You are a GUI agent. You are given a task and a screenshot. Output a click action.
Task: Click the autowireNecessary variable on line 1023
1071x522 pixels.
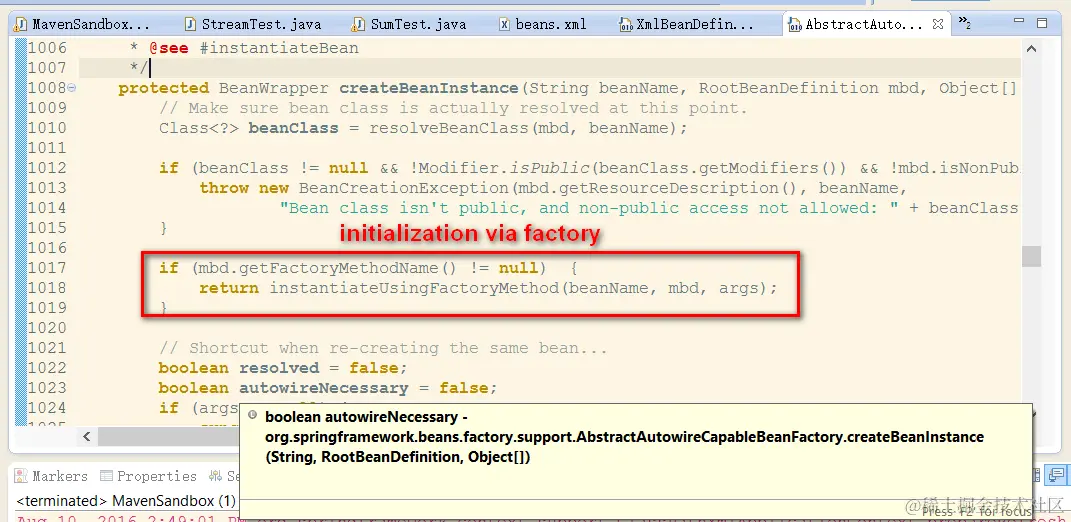click(x=323, y=387)
